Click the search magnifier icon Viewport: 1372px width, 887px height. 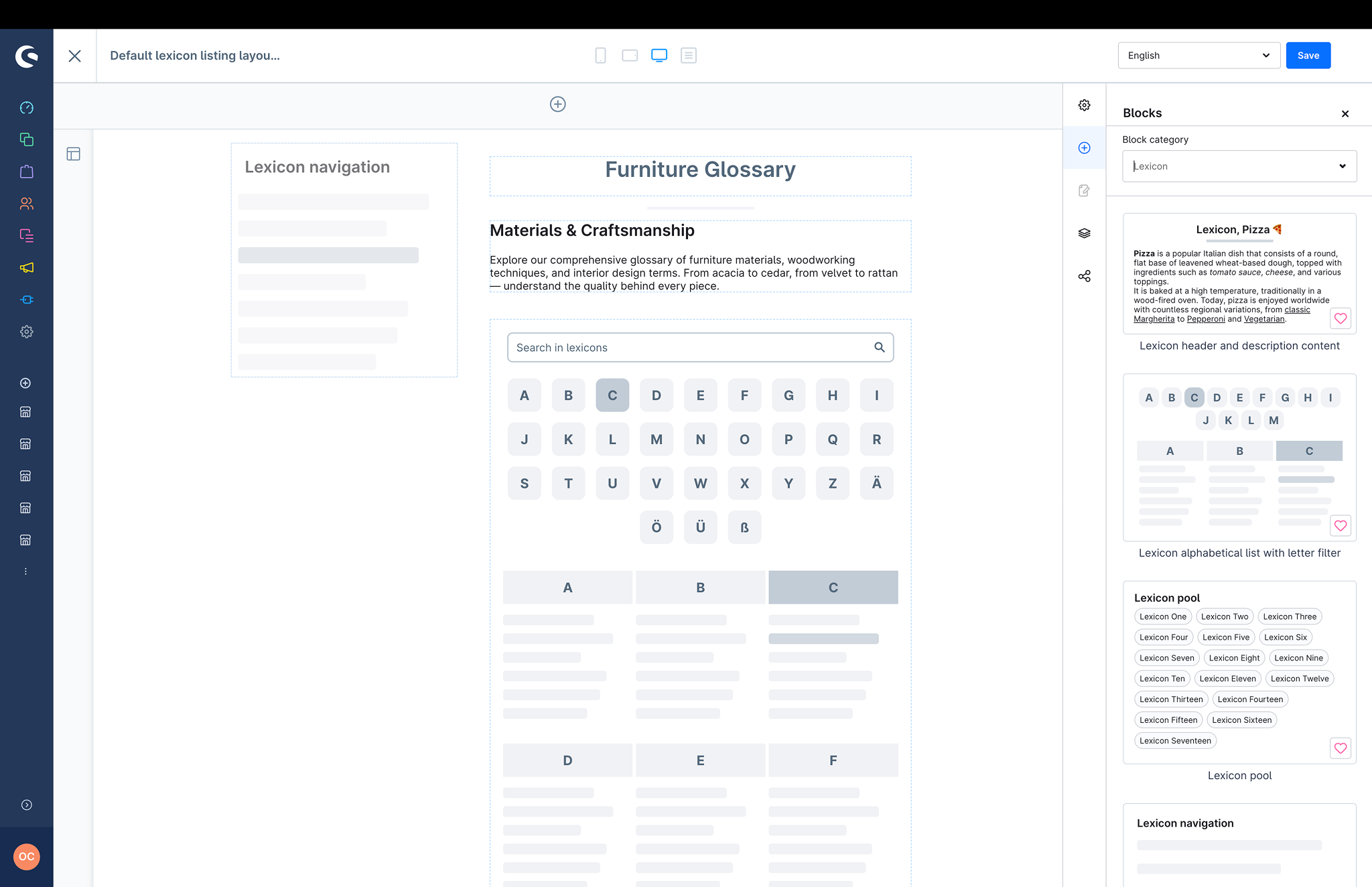[x=880, y=347]
